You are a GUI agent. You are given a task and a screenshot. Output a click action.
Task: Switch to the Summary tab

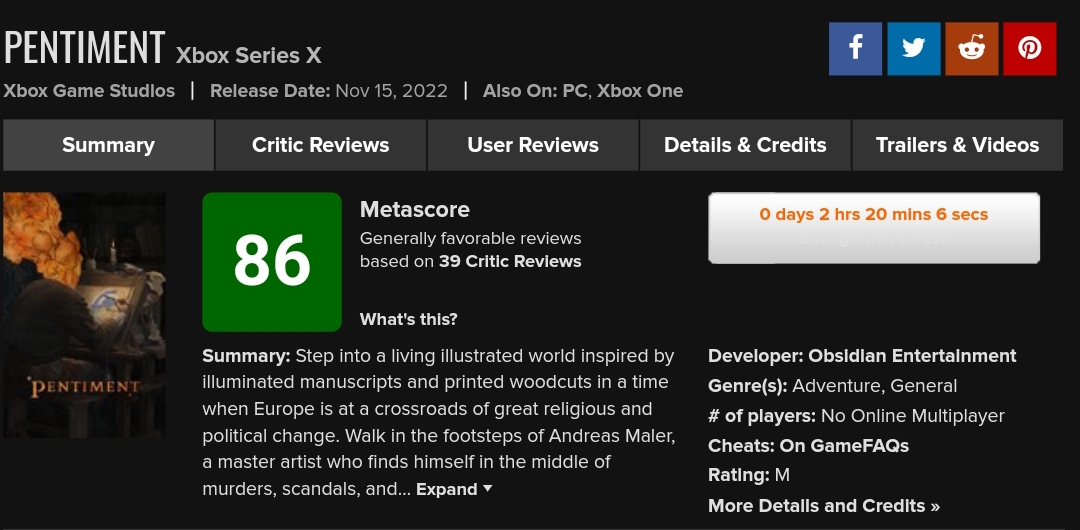tap(108, 145)
